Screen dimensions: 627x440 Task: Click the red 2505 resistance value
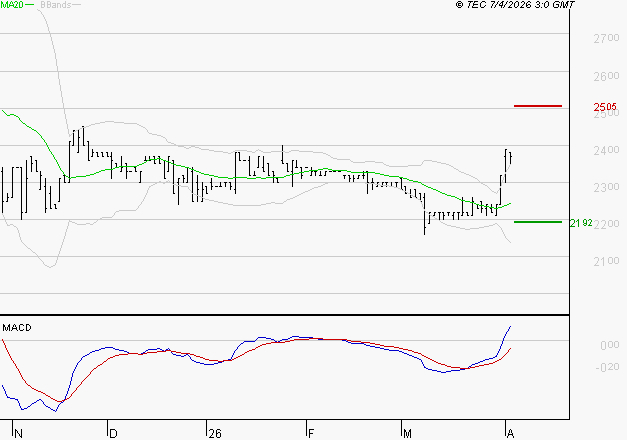(x=605, y=107)
